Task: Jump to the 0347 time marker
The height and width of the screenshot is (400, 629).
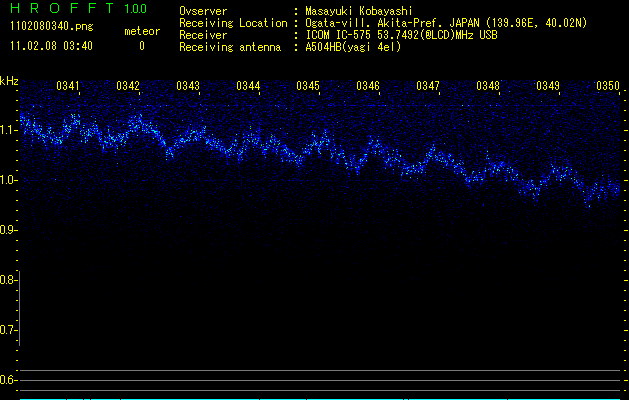Action: [x=428, y=86]
